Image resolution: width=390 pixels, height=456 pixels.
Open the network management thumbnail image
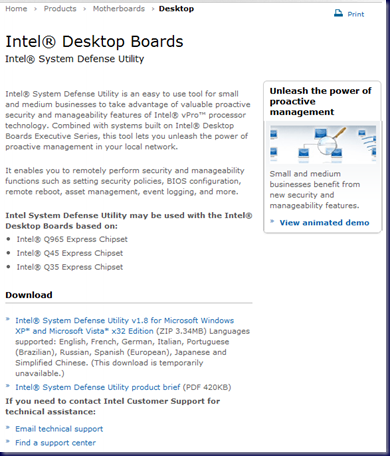tap(323, 145)
